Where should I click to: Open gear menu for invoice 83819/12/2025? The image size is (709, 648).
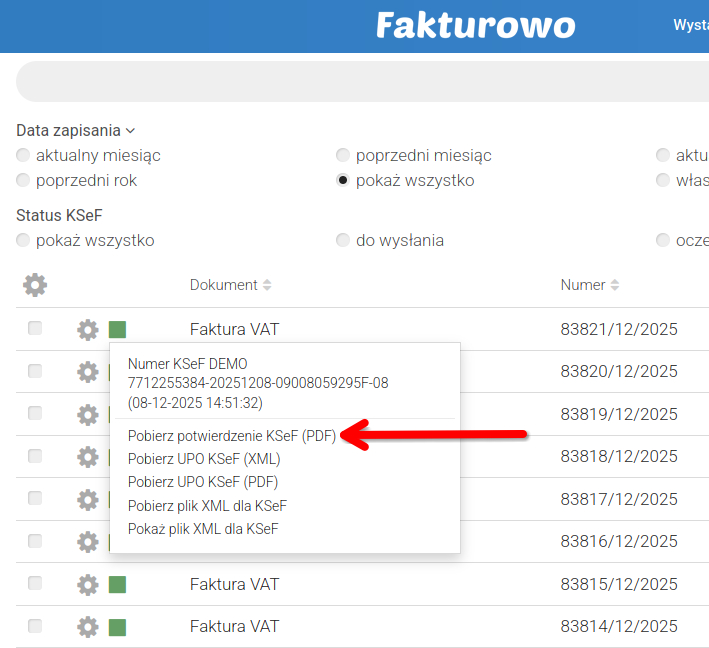[x=88, y=414]
